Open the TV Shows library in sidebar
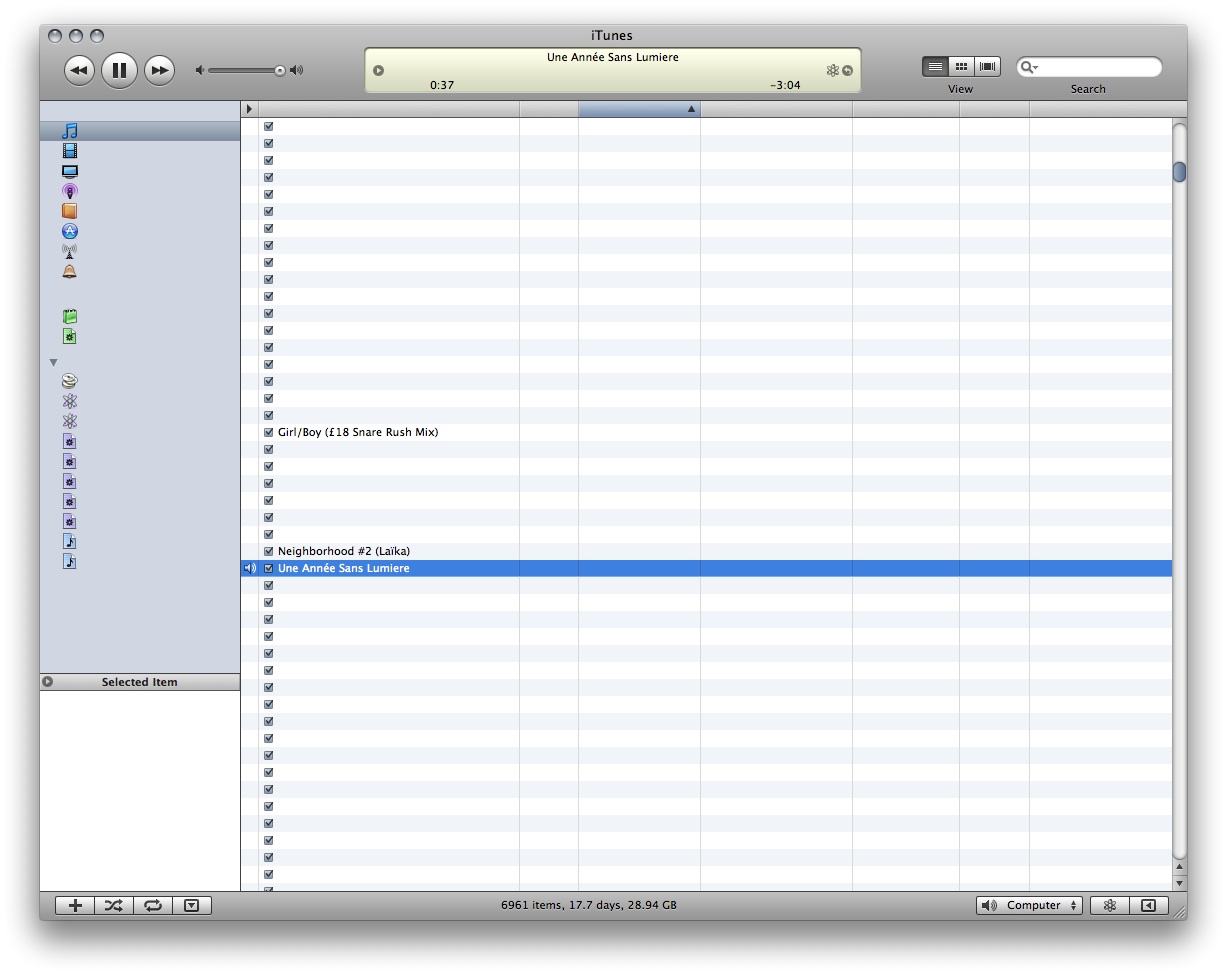Image resolution: width=1227 pixels, height=975 pixels. click(x=70, y=171)
